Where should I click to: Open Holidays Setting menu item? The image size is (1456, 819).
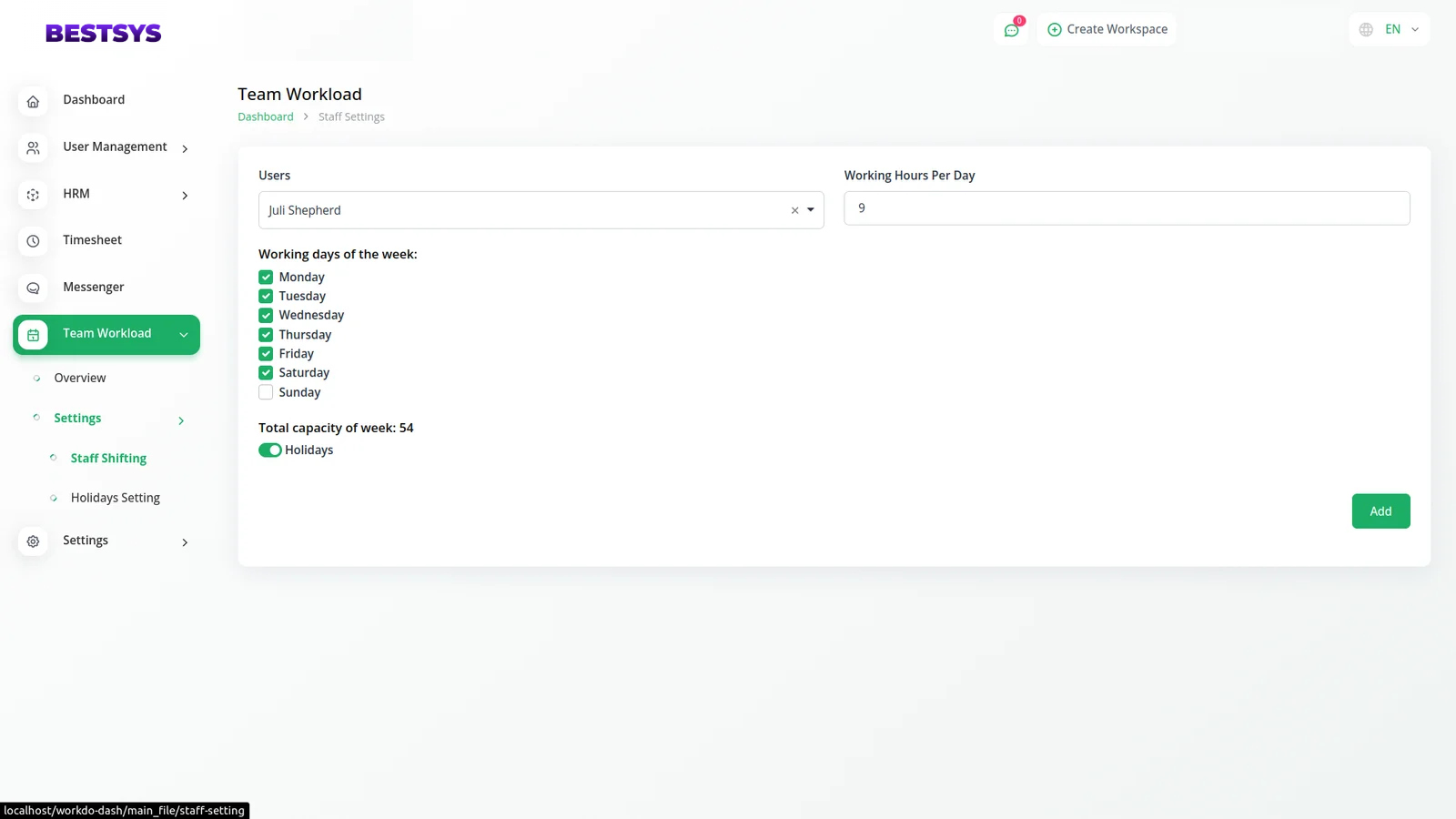tap(115, 498)
